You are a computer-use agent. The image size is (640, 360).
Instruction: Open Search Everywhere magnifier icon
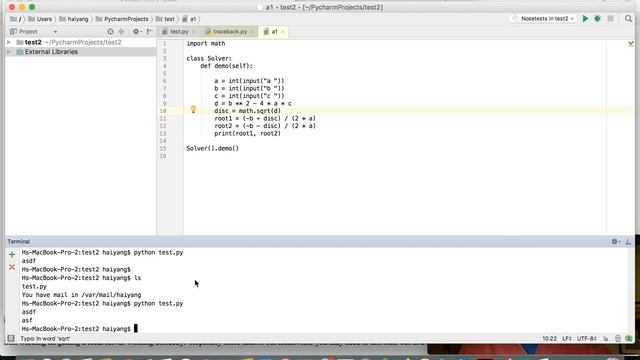629,19
